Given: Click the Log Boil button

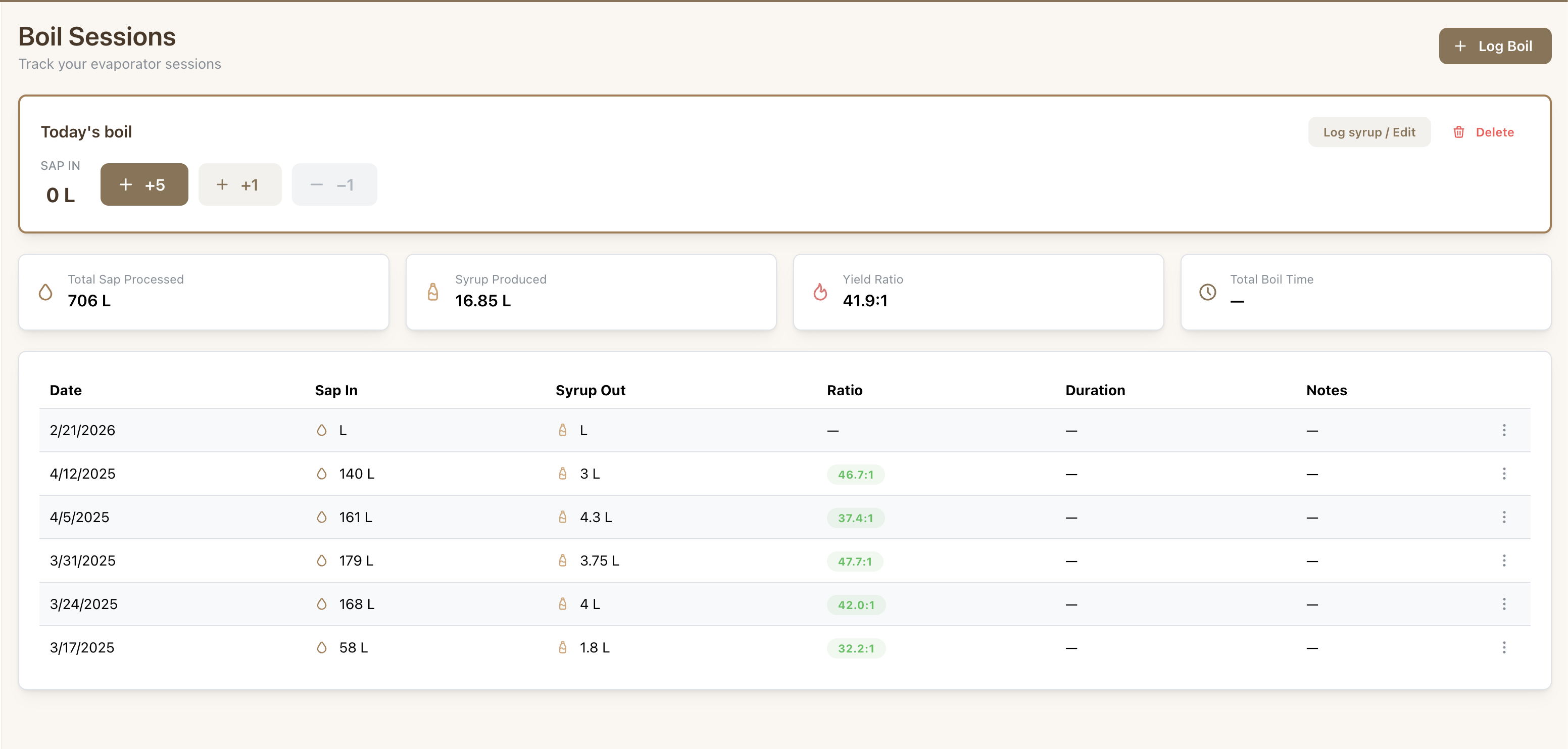Looking at the screenshot, I should [x=1494, y=46].
